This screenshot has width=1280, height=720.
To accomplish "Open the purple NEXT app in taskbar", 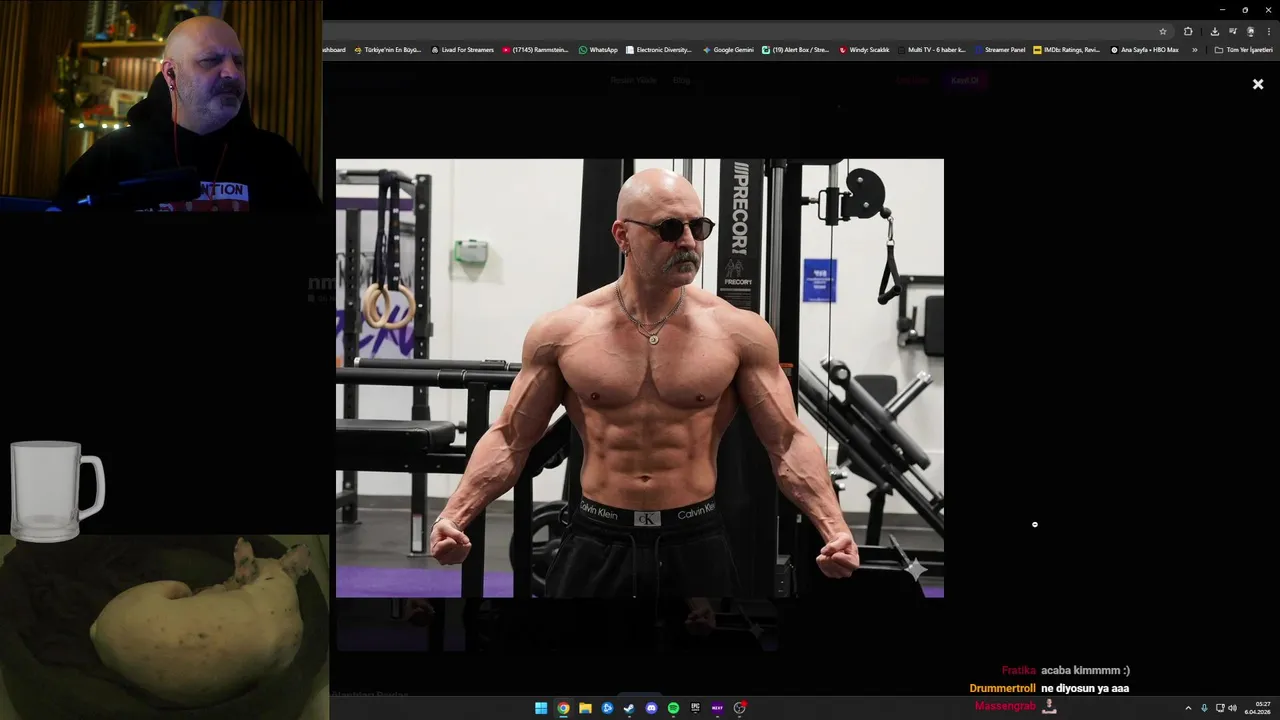I will tap(717, 708).
